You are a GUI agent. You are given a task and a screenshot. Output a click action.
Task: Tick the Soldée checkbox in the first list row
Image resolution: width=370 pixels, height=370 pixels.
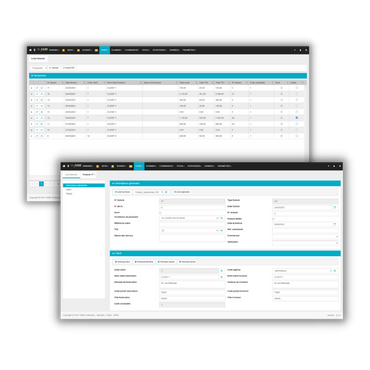click(297, 88)
